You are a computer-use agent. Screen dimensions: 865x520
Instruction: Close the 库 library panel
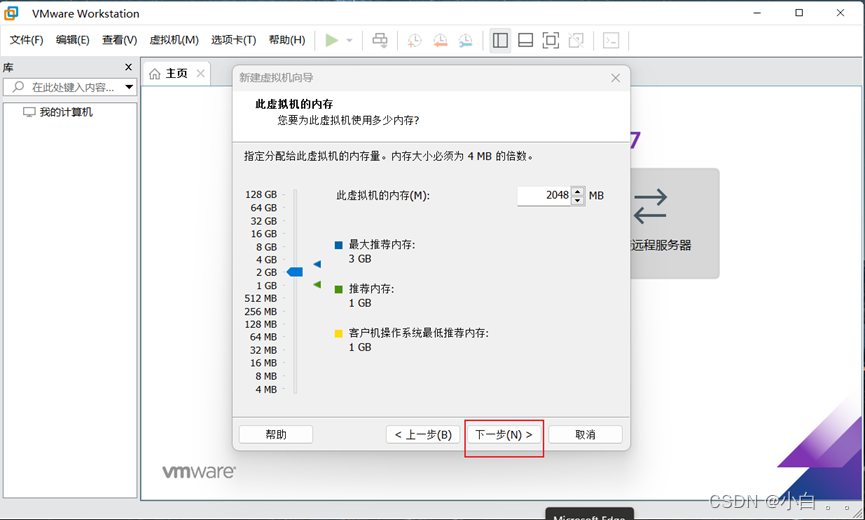[x=129, y=67]
